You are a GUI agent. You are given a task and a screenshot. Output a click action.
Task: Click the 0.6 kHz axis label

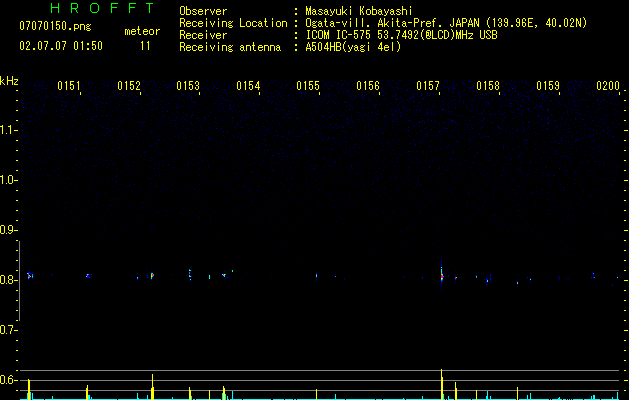[x=8, y=380]
